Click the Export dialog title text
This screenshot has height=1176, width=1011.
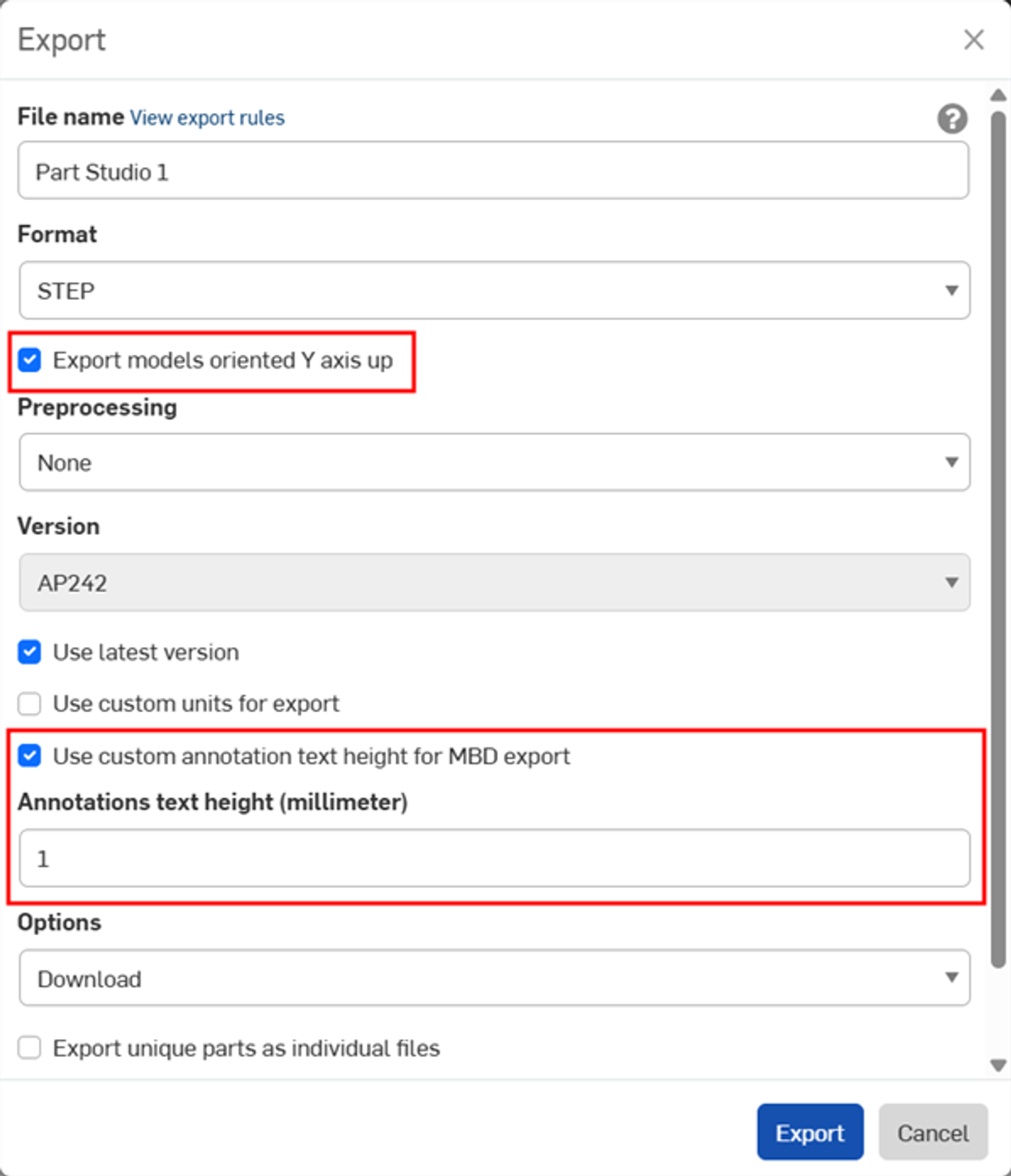(x=63, y=40)
